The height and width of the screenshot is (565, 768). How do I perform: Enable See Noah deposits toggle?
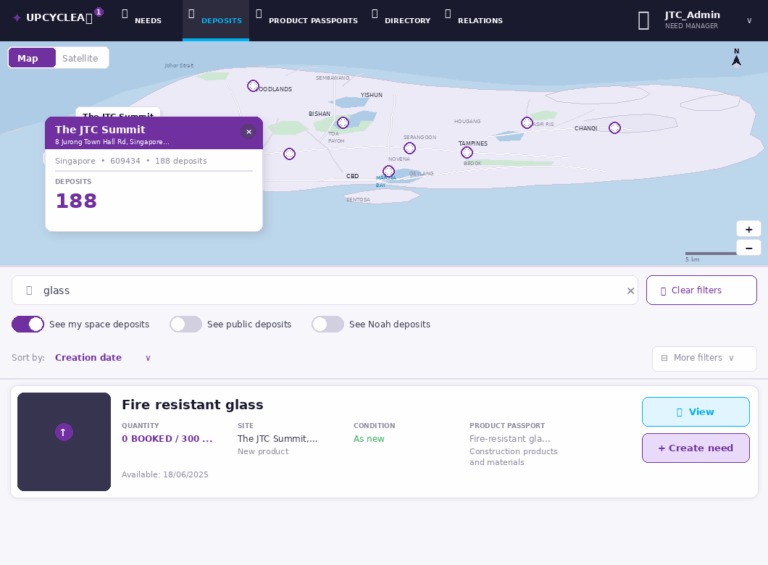point(328,324)
